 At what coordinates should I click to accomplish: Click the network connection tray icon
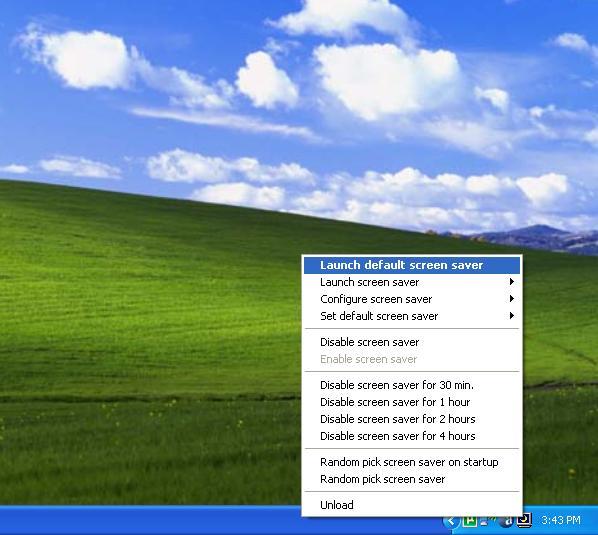point(487,521)
